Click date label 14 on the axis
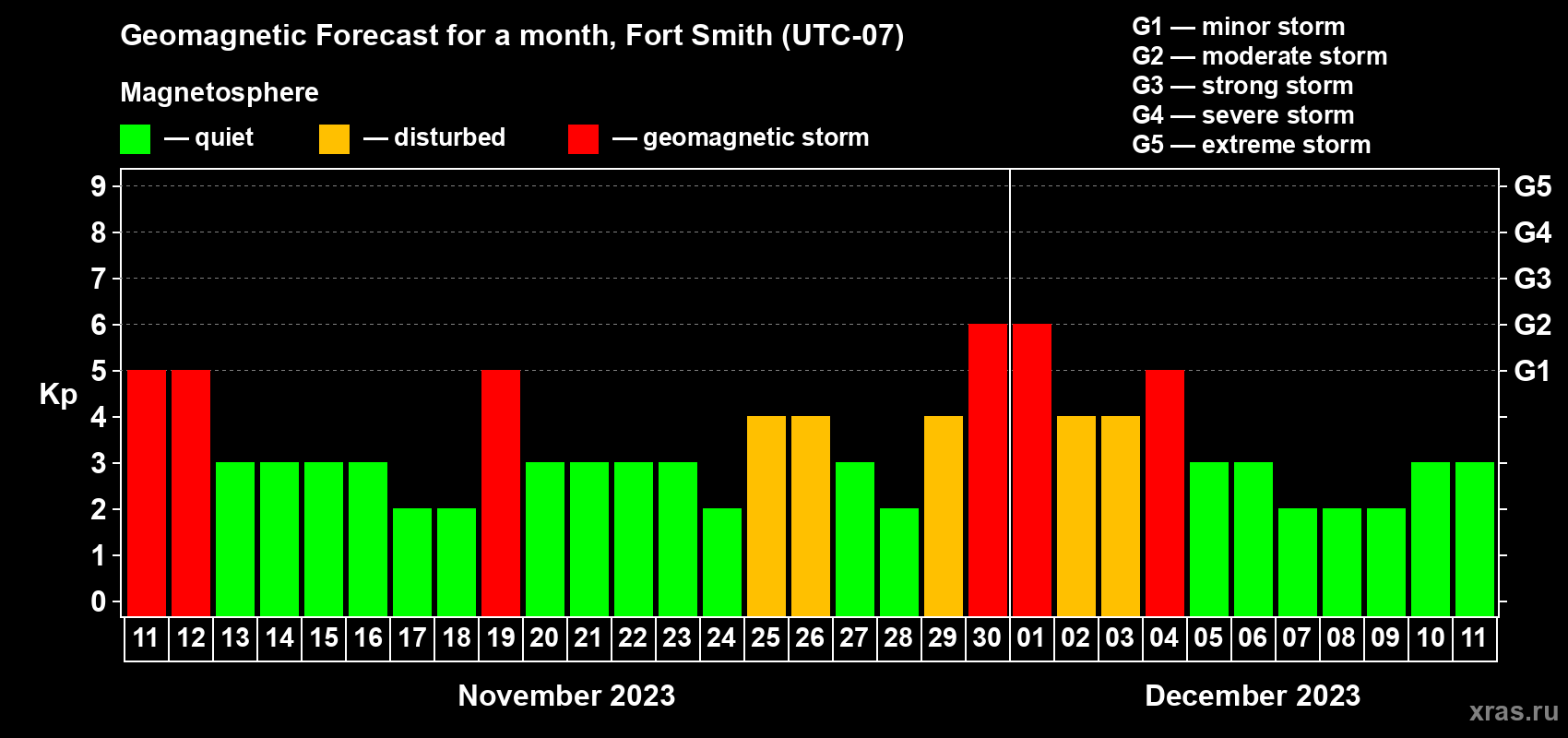This screenshot has width=1568, height=738. click(279, 638)
